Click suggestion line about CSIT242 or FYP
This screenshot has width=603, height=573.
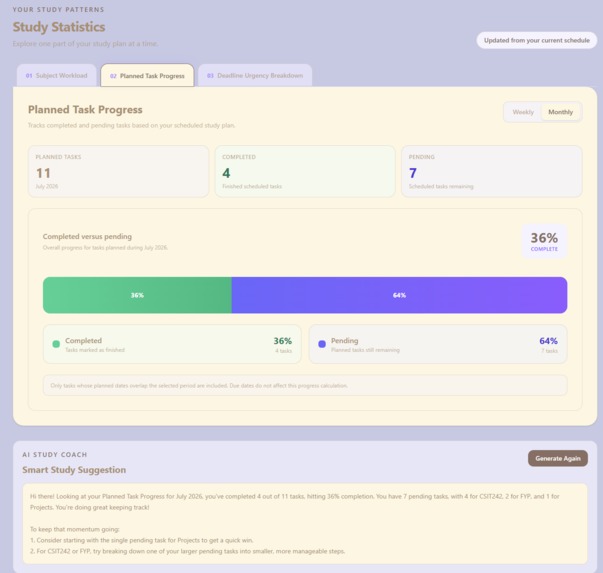[187, 551]
